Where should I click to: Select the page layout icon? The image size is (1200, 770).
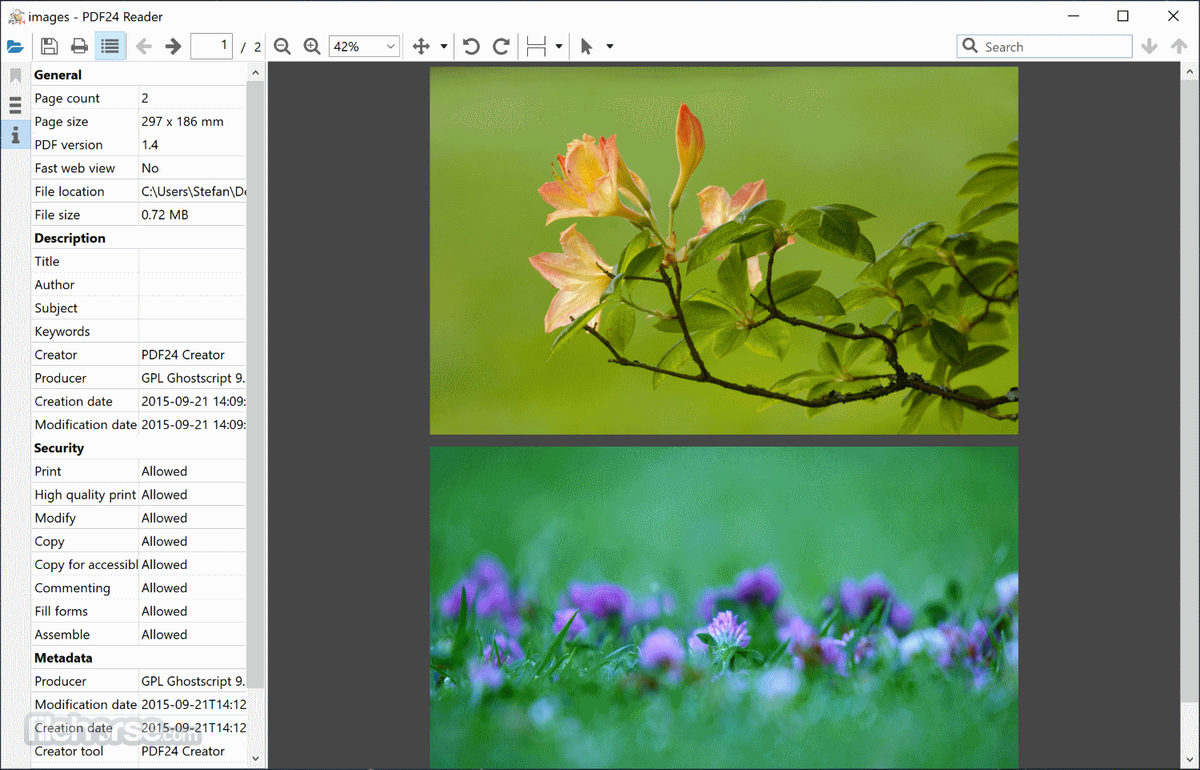(536, 46)
